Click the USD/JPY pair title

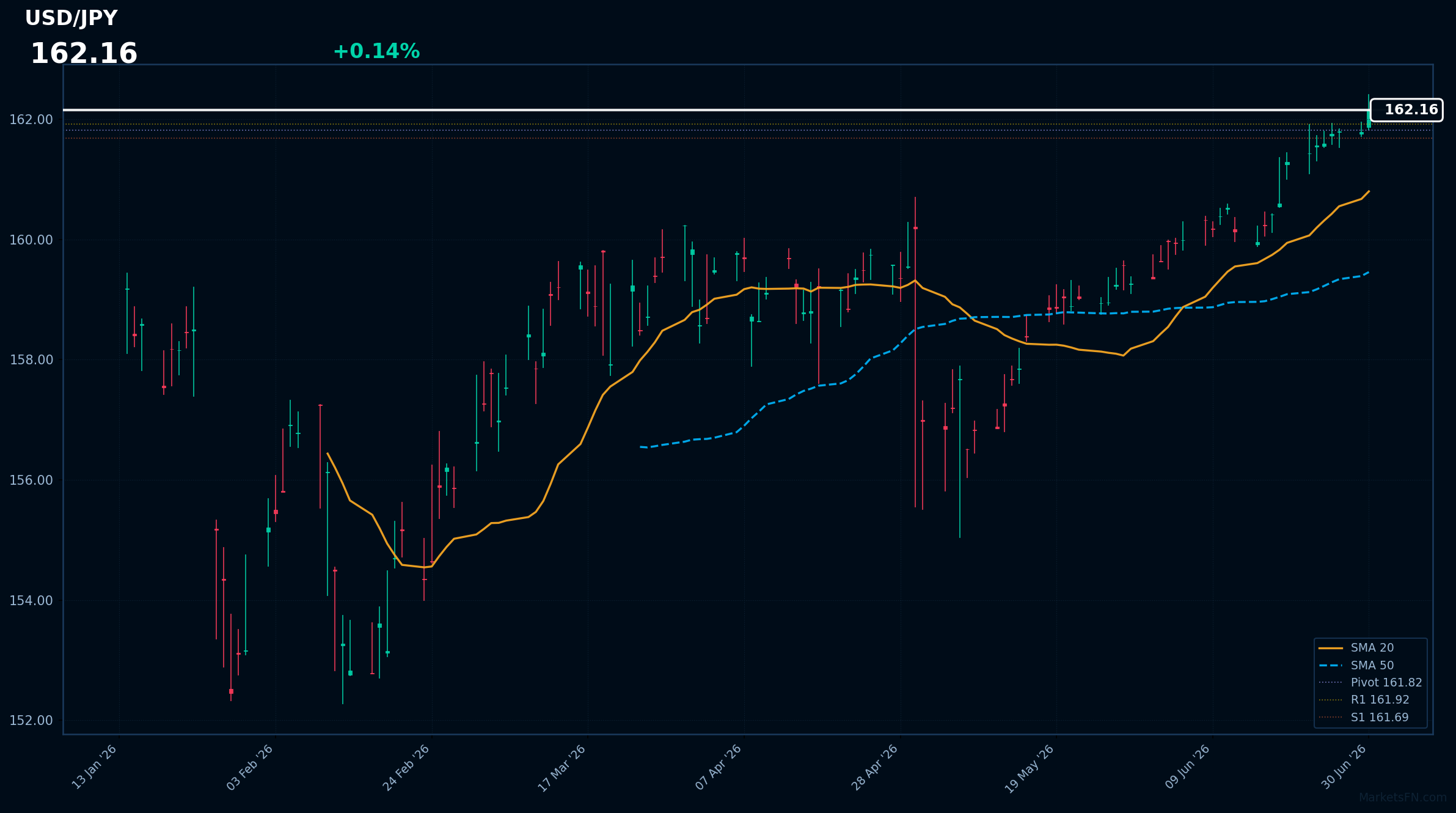[71, 18]
